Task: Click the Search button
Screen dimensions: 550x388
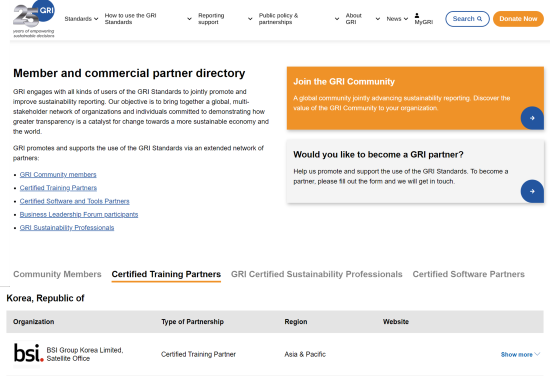Action: (467, 19)
